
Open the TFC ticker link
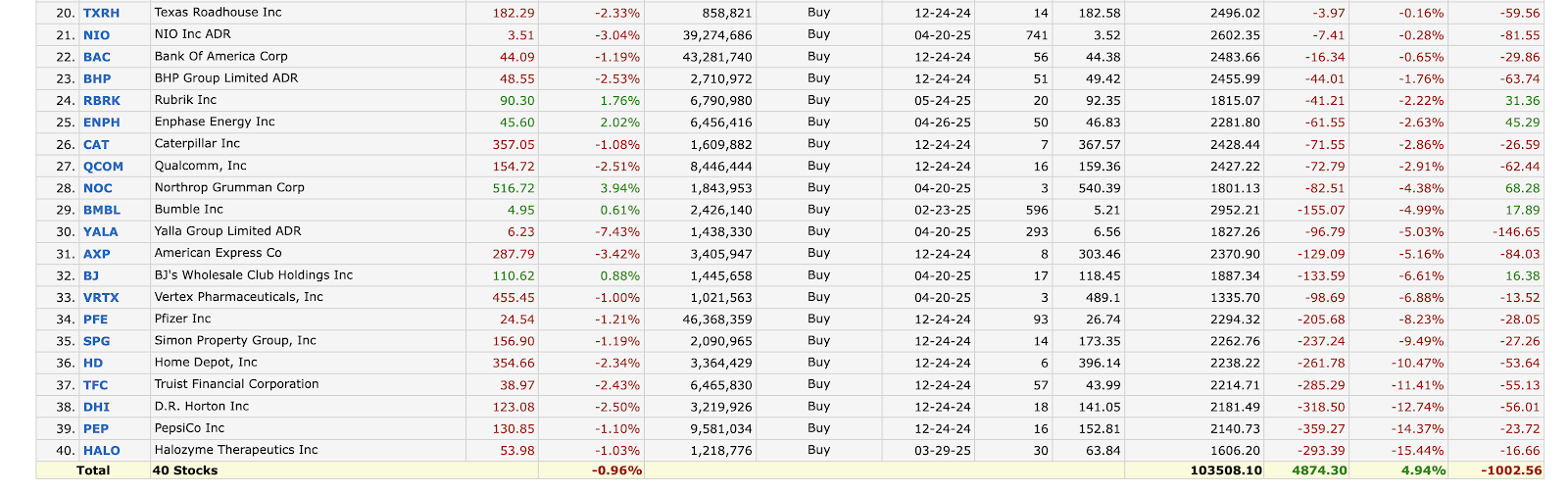[x=96, y=385]
